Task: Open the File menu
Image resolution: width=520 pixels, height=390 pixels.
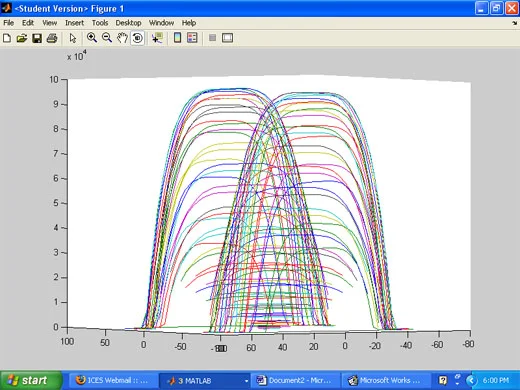Action: click(x=9, y=23)
